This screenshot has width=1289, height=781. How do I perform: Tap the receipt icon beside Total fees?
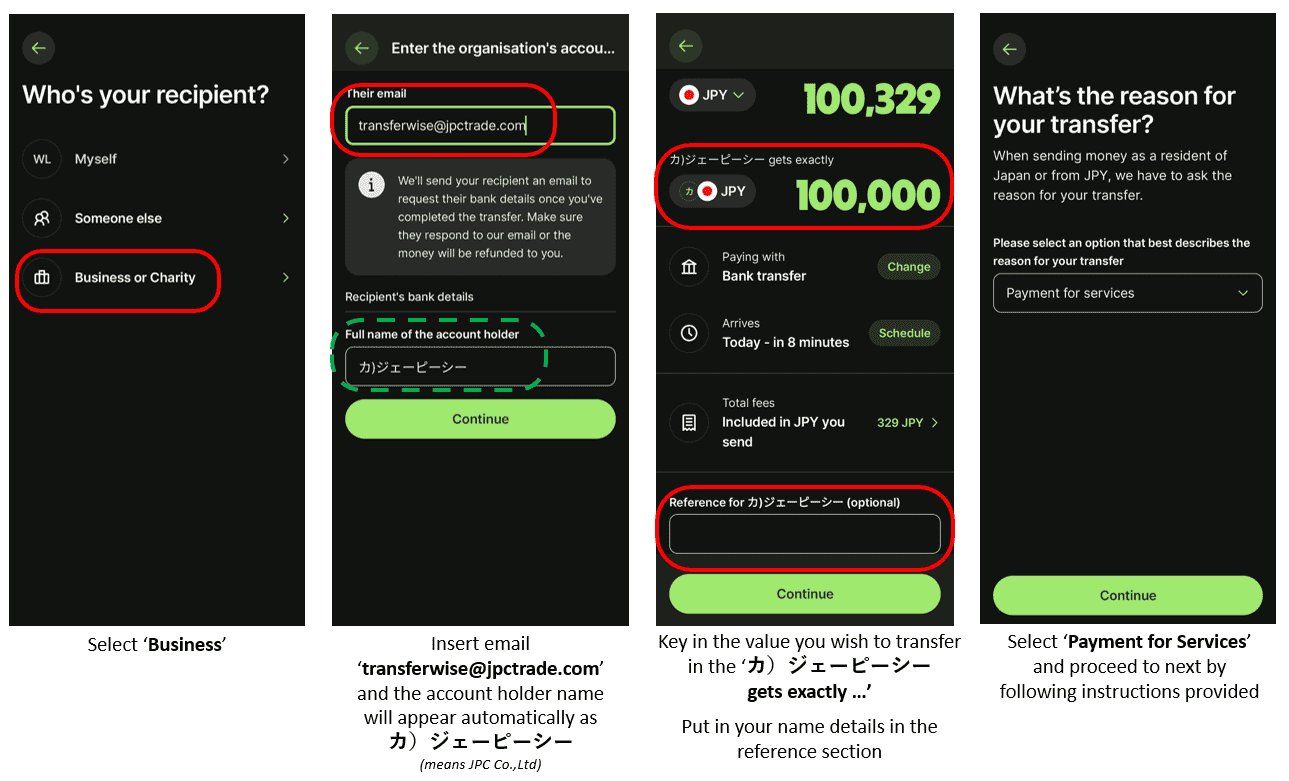(x=689, y=423)
